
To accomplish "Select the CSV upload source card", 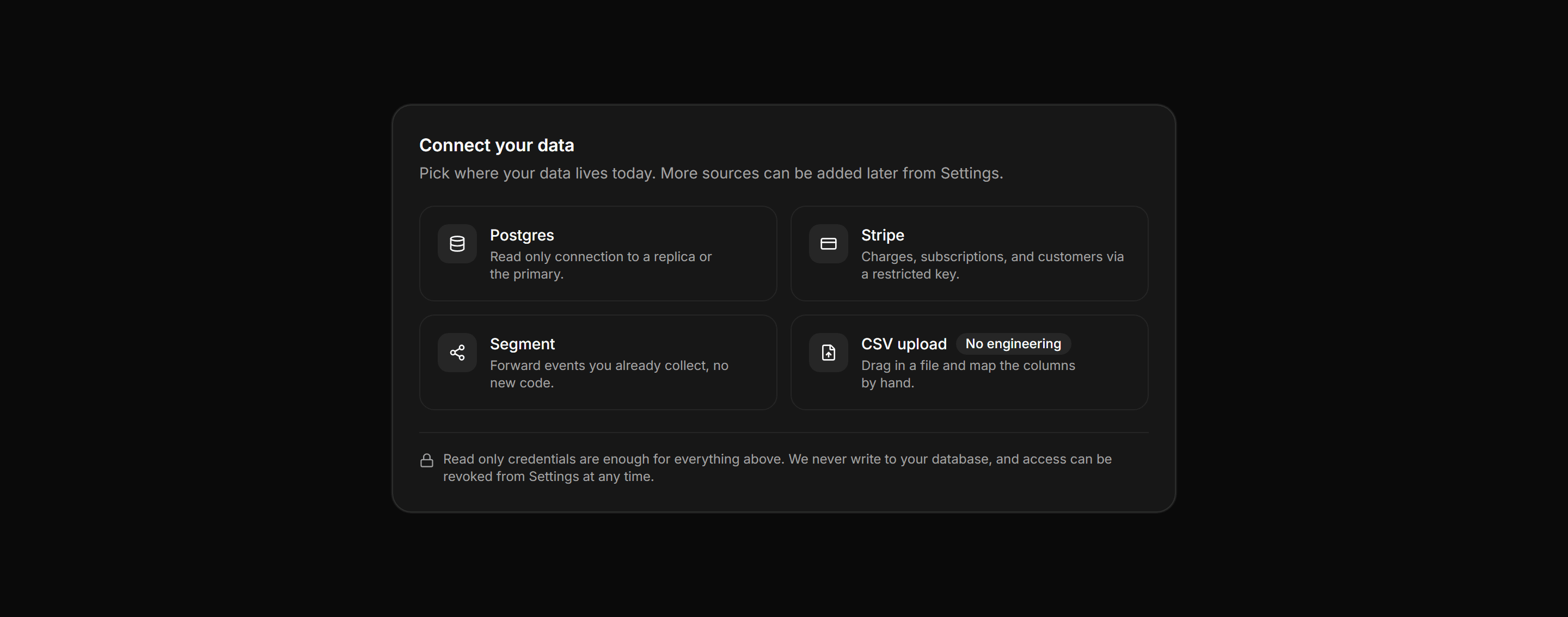I will click(x=969, y=362).
